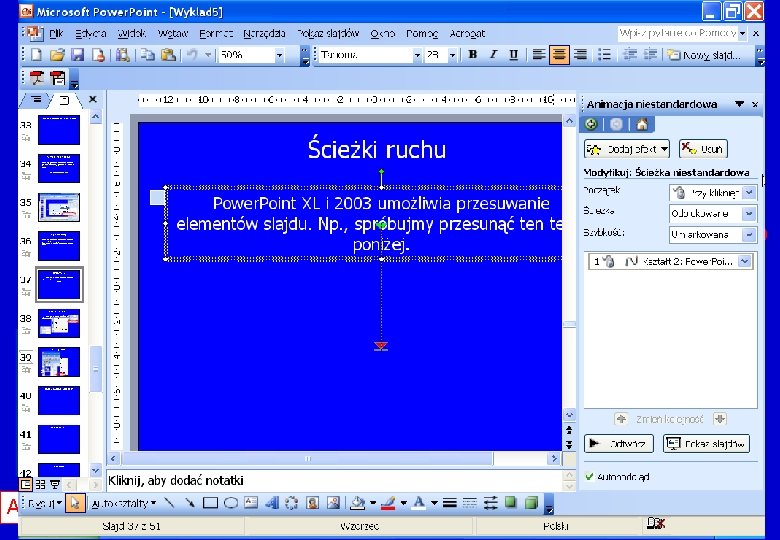
Task: Toggle center text alignment
Action: (559, 55)
